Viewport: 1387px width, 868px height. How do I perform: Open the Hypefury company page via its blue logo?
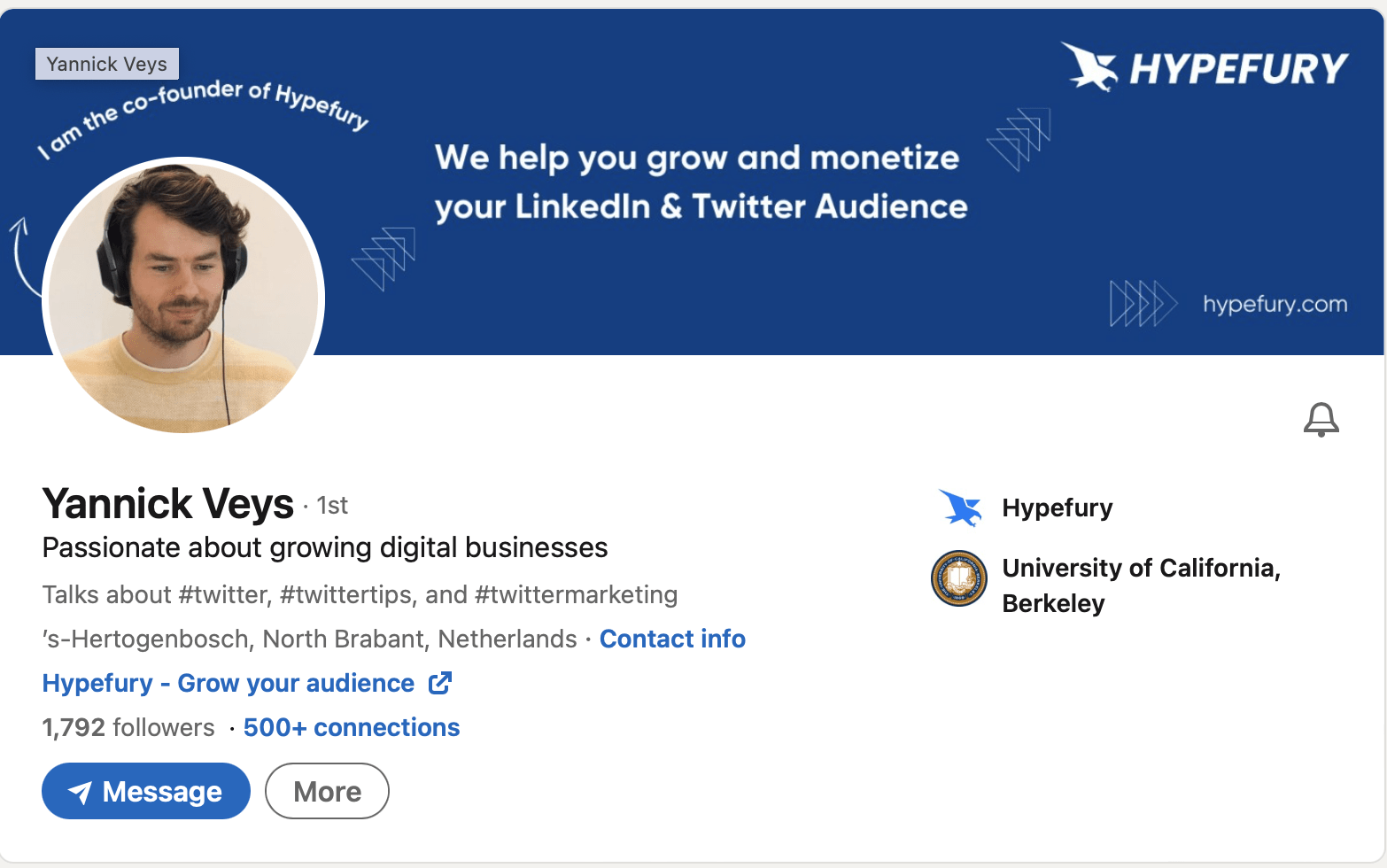(959, 508)
